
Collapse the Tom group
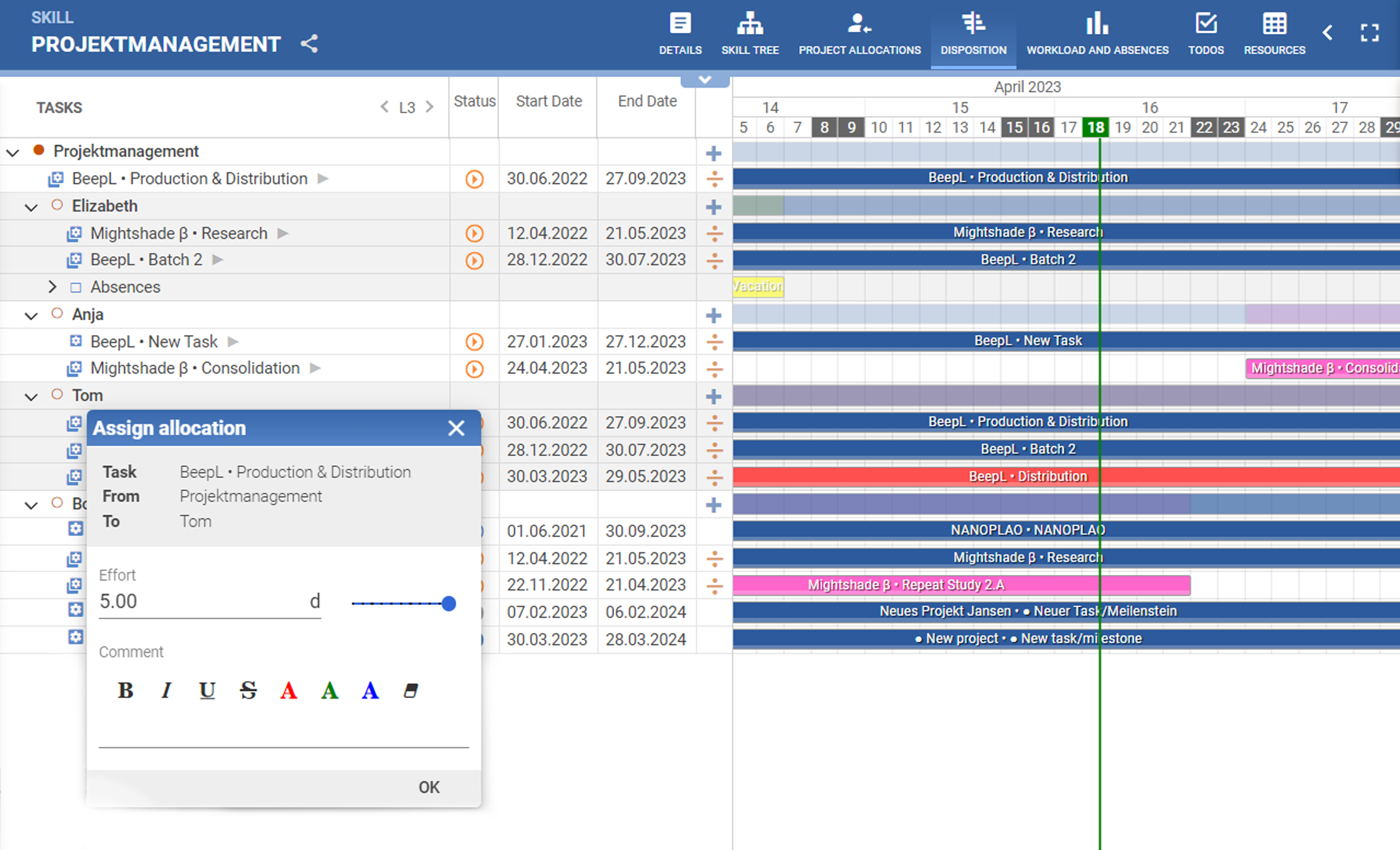[x=31, y=397]
